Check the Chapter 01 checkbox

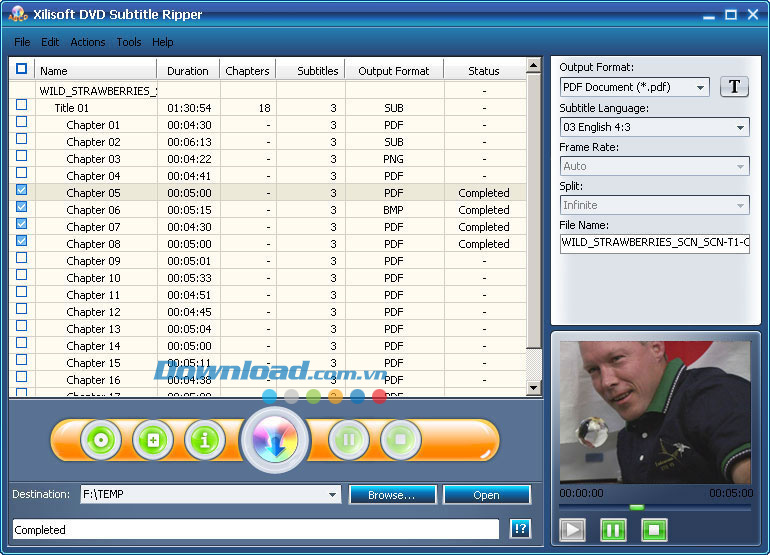point(22,122)
